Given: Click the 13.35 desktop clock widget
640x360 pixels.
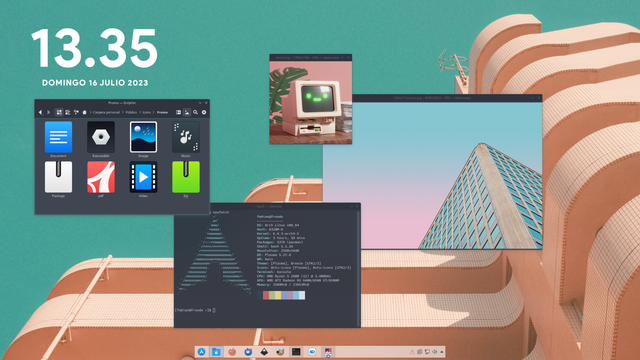Looking at the screenshot, I should [94, 48].
